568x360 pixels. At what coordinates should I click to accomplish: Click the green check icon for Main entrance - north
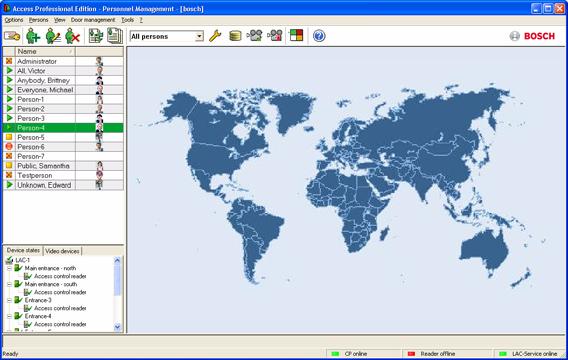coord(18,268)
